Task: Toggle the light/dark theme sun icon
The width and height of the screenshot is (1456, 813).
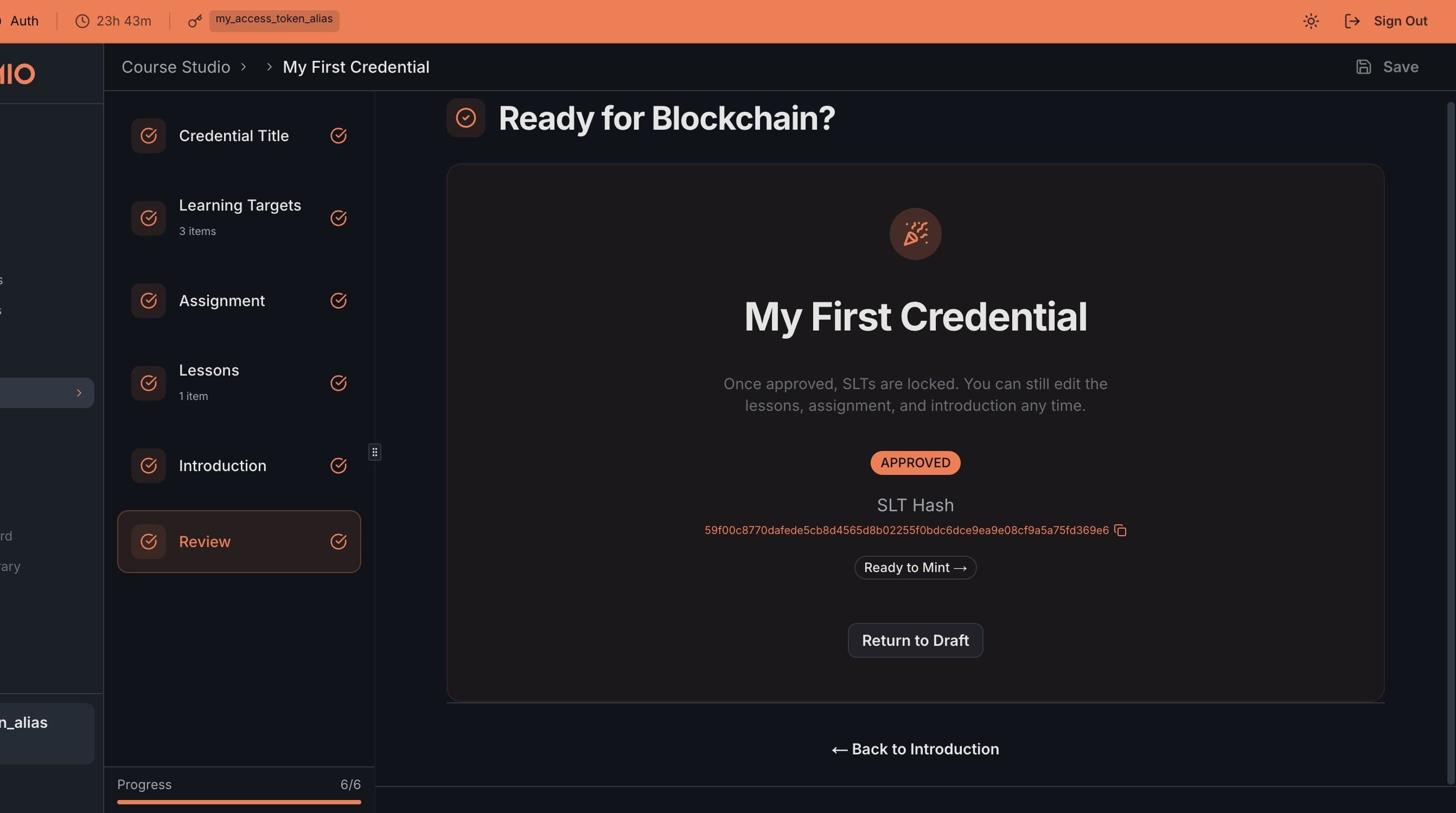Action: pos(1311,22)
